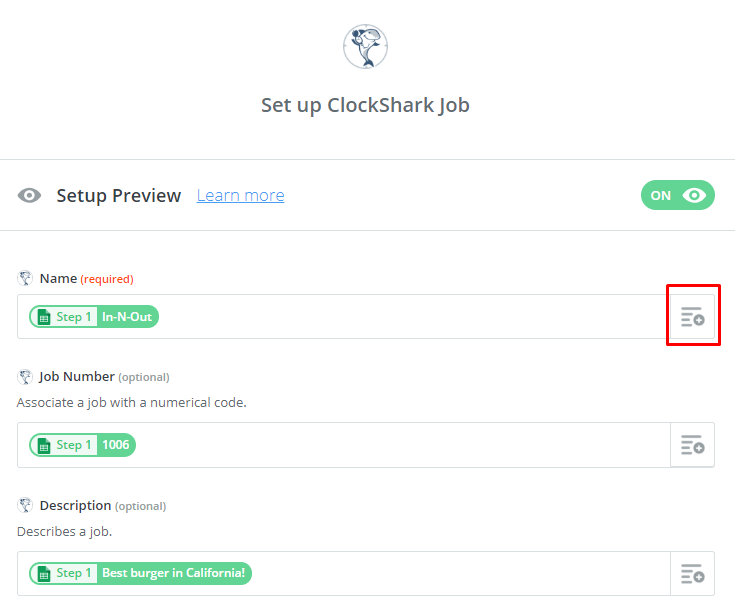741x611 pixels.
Task: Click the Set up ClockShark Job heading
Action: (x=365, y=105)
